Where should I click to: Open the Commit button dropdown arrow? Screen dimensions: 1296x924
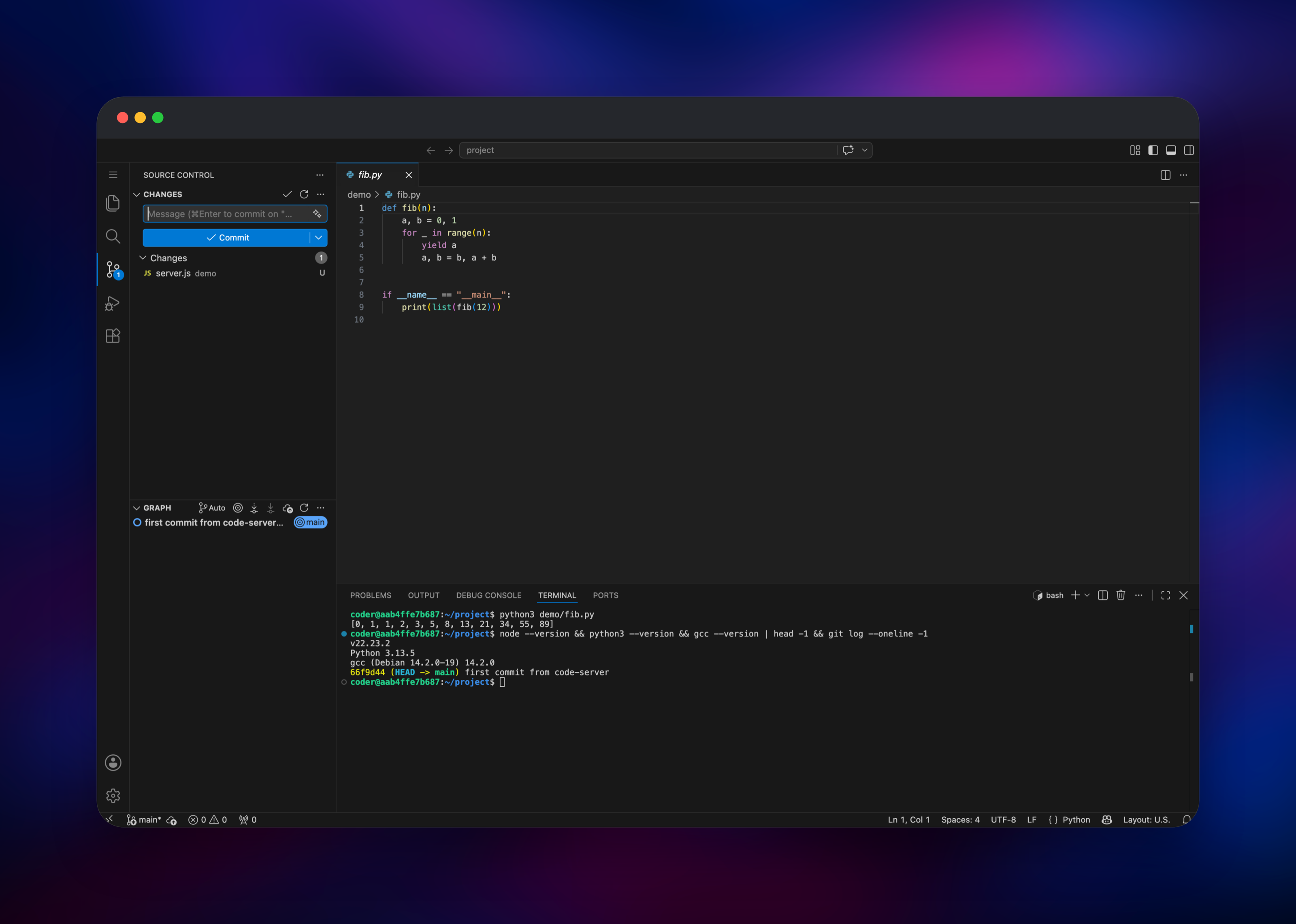click(319, 237)
